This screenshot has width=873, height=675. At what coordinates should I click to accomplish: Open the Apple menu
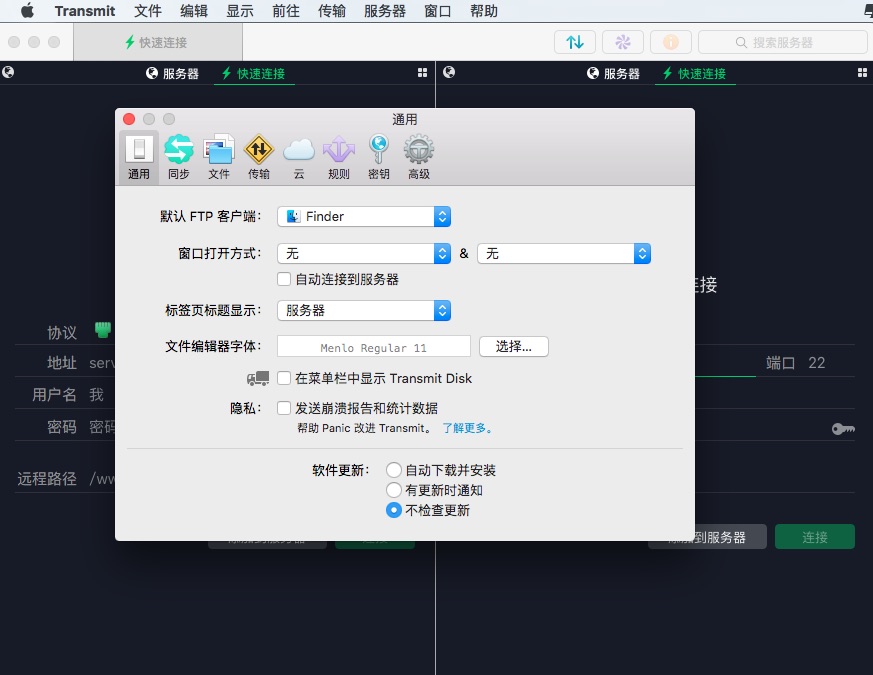(x=27, y=11)
